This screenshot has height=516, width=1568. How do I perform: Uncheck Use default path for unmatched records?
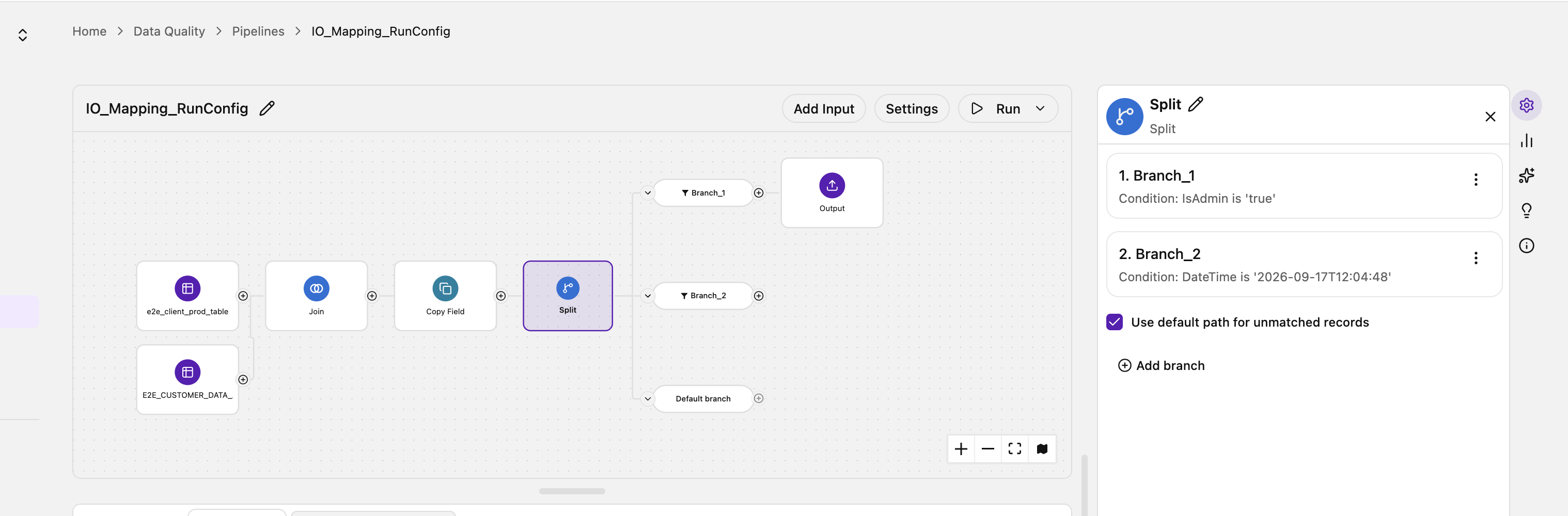coord(1114,322)
